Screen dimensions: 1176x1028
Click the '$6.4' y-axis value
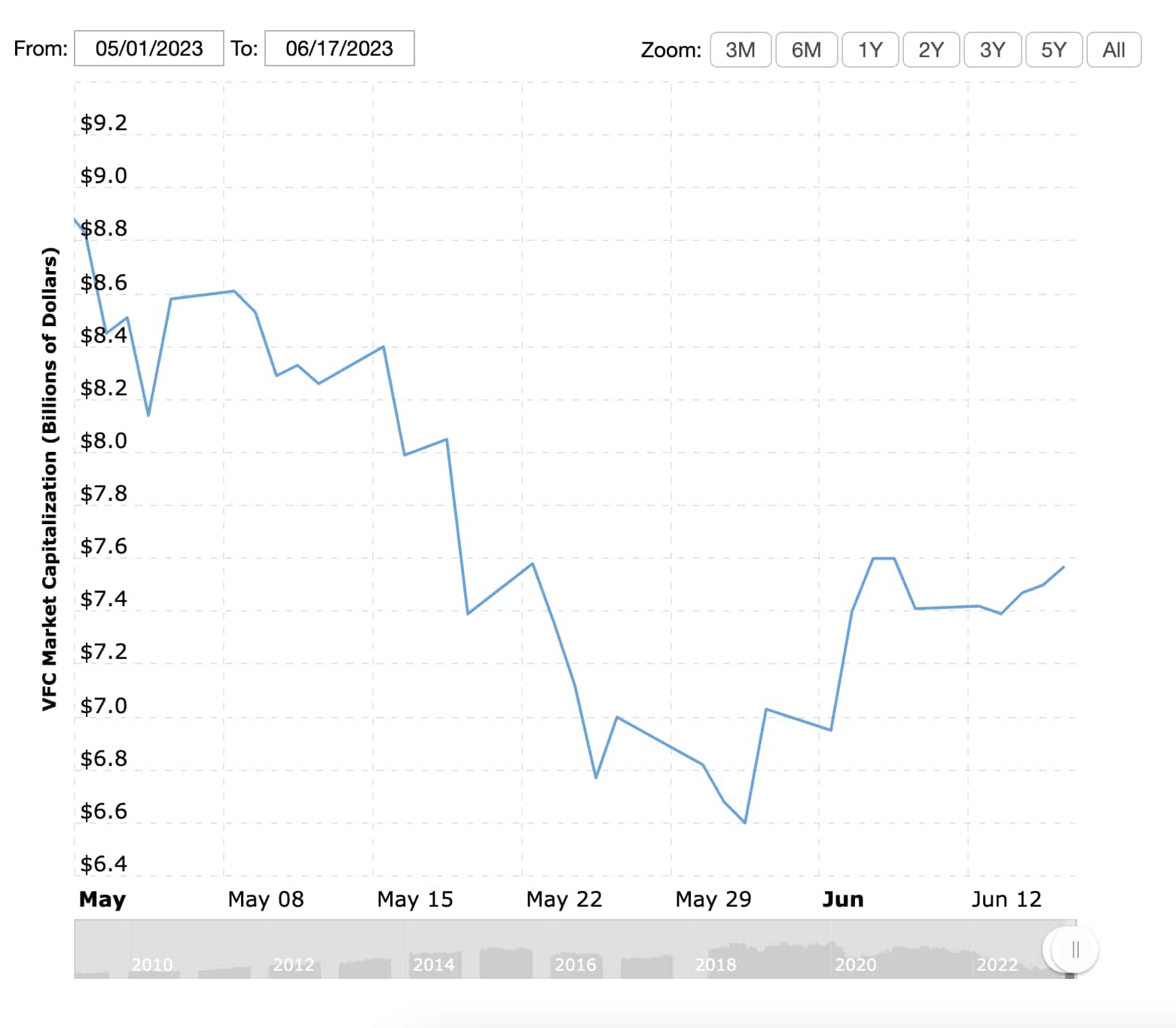click(104, 864)
